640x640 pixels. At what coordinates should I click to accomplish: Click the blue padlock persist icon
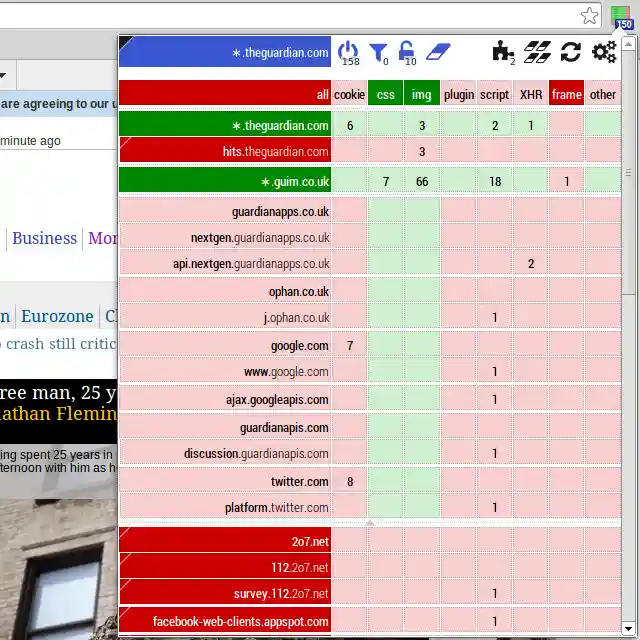pos(407,53)
